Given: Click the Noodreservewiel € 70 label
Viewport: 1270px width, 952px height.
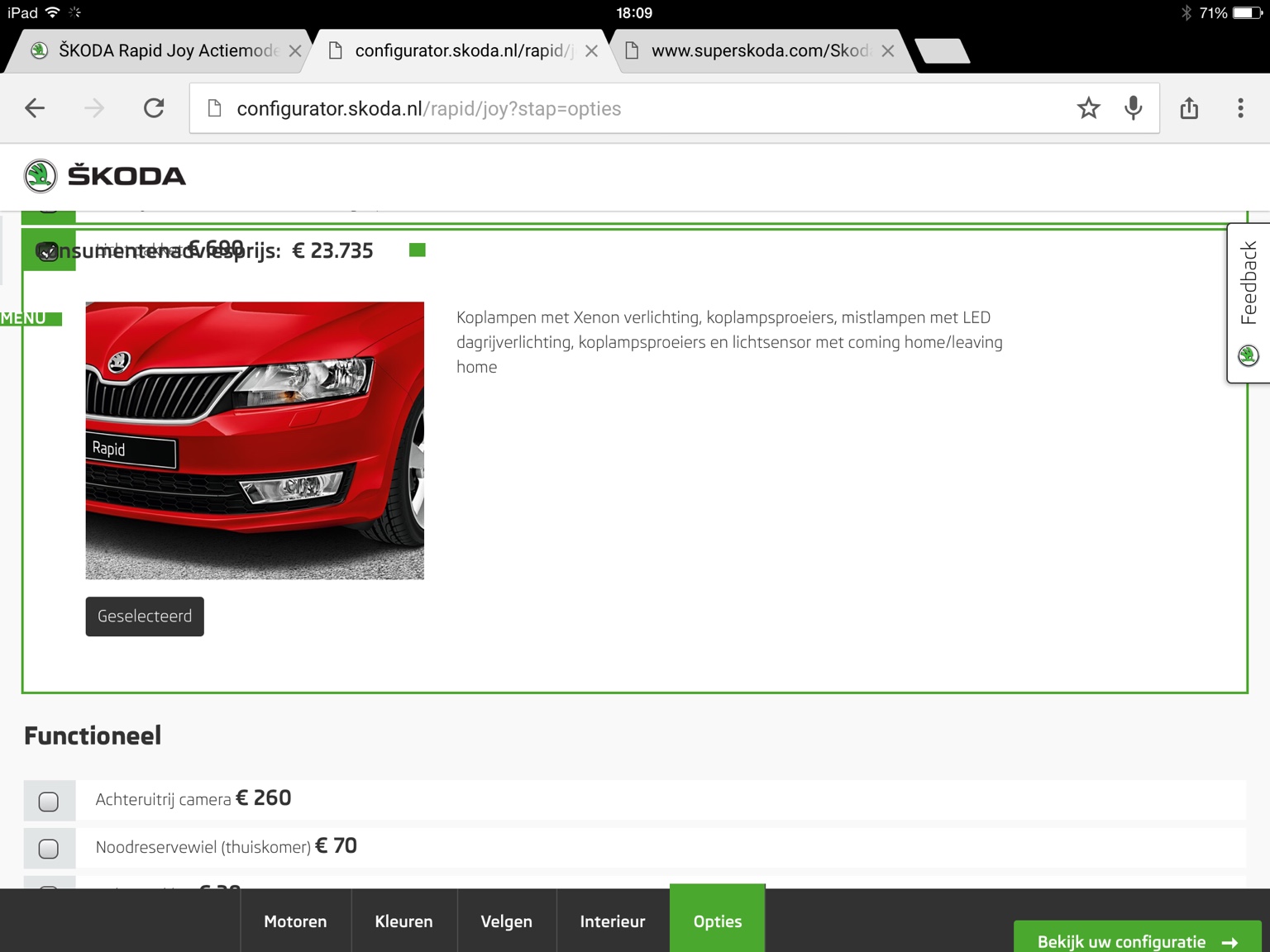Looking at the screenshot, I should 227,846.
